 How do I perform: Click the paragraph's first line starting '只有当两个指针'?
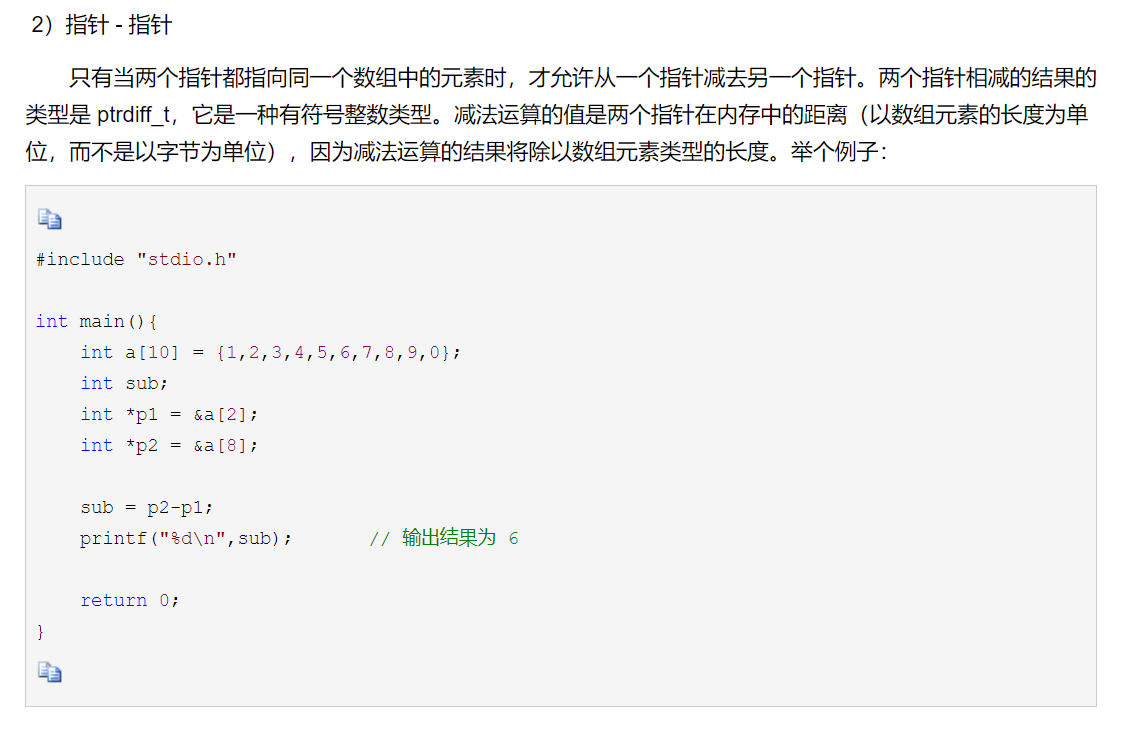(x=583, y=78)
